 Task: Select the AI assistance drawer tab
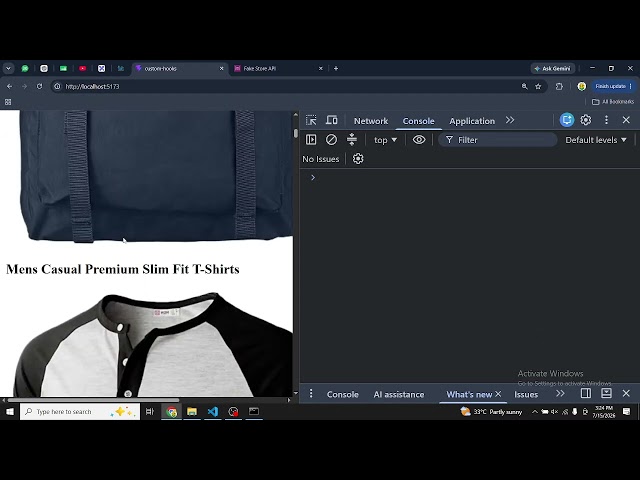point(399,394)
